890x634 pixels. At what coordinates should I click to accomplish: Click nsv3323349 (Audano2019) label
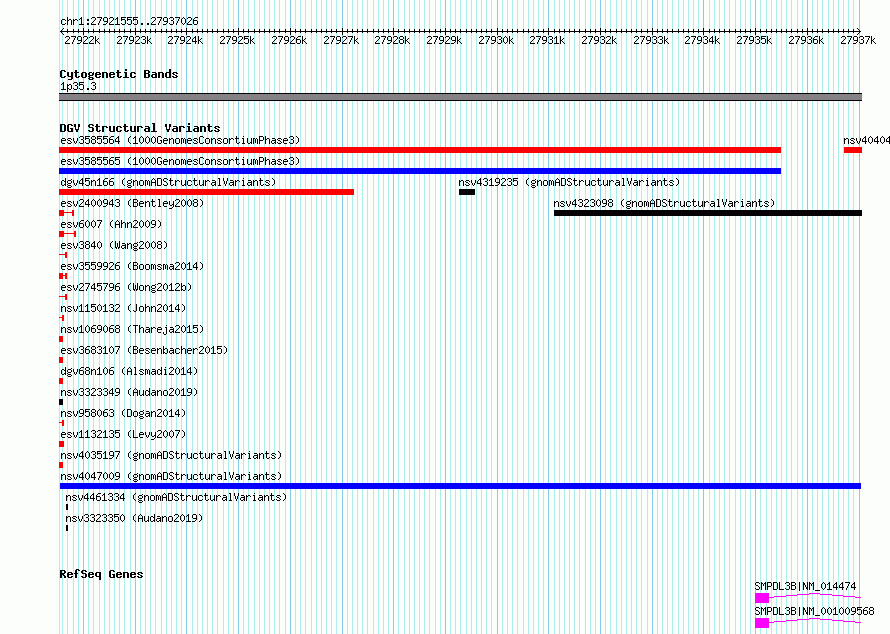coord(129,392)
